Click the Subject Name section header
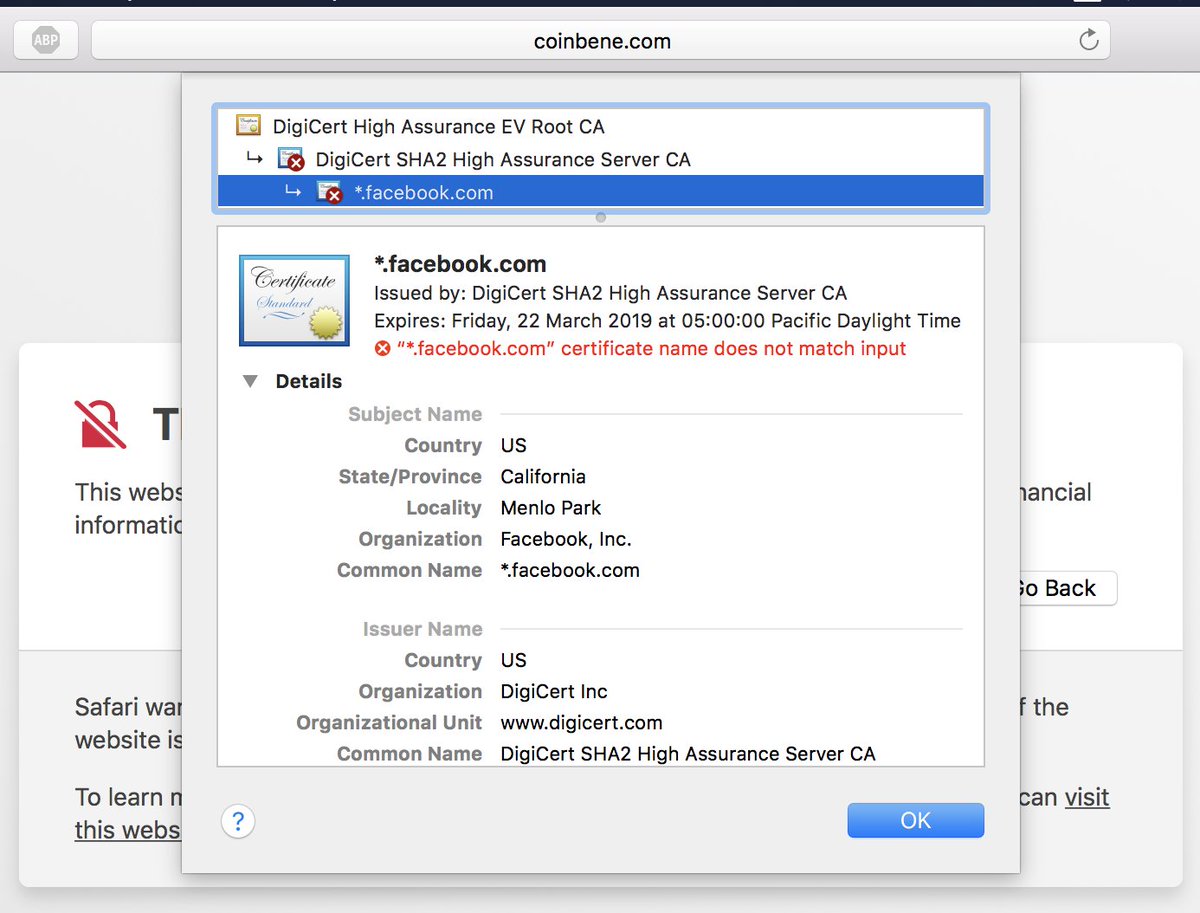 (415, 414)
